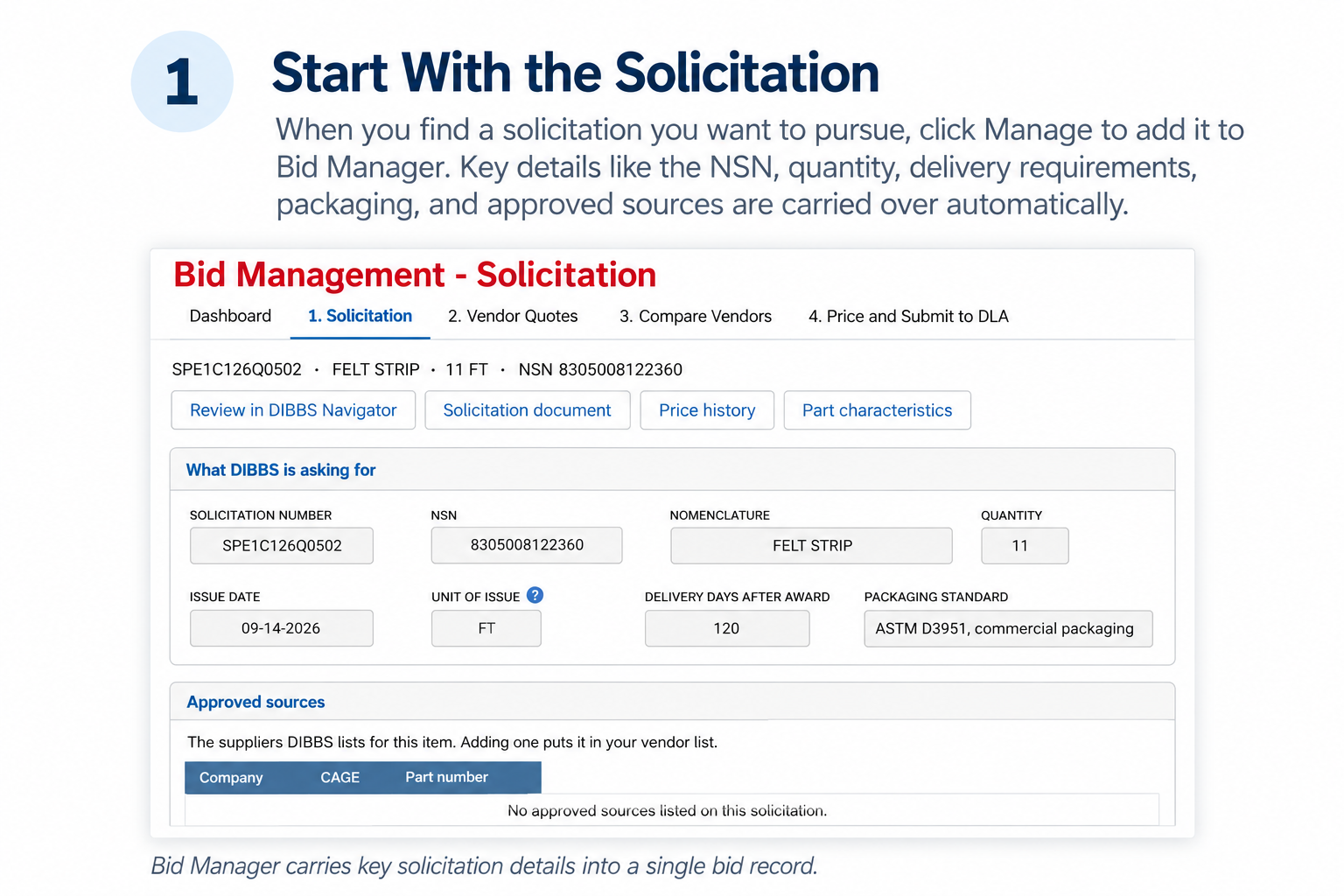Click the Unit of Issue FT field
The width and height of the screenshot is (1344, 896).
(486, 628)
